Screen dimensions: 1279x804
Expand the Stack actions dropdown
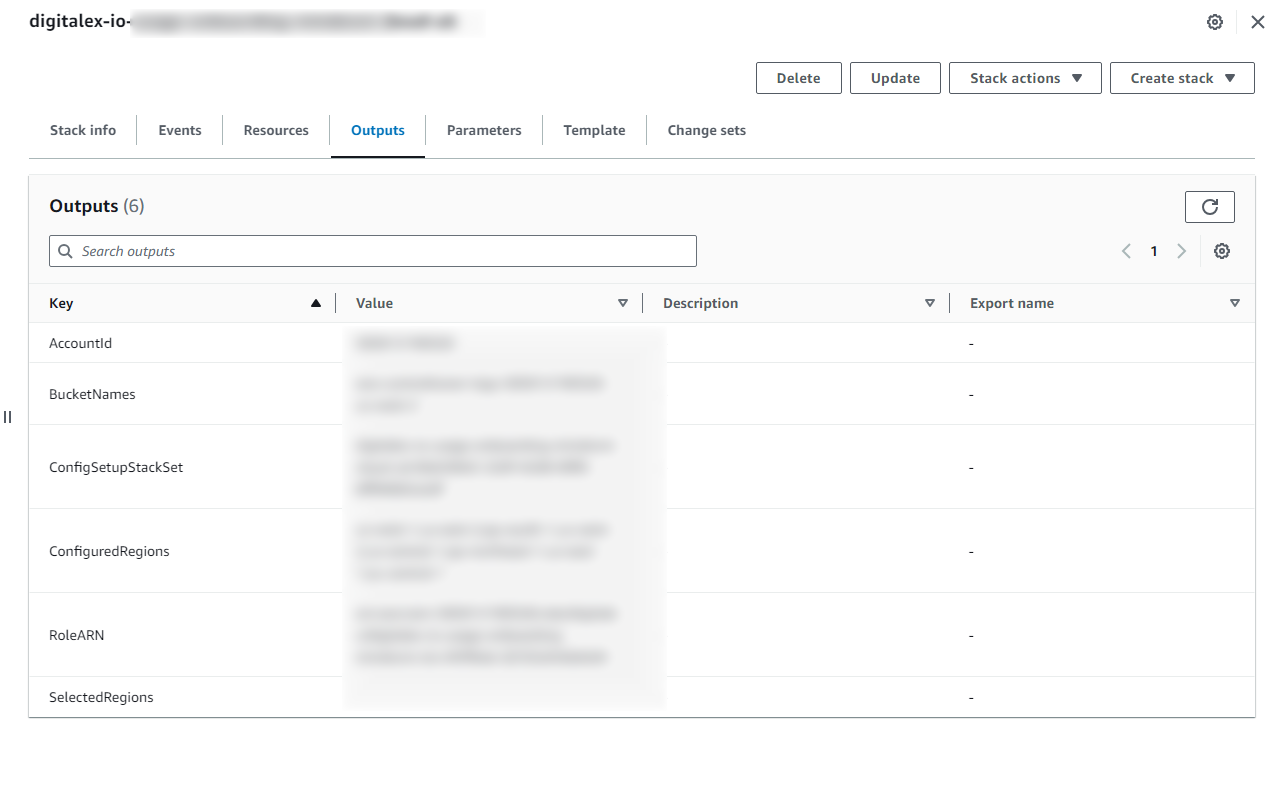tap(1025, 78)
